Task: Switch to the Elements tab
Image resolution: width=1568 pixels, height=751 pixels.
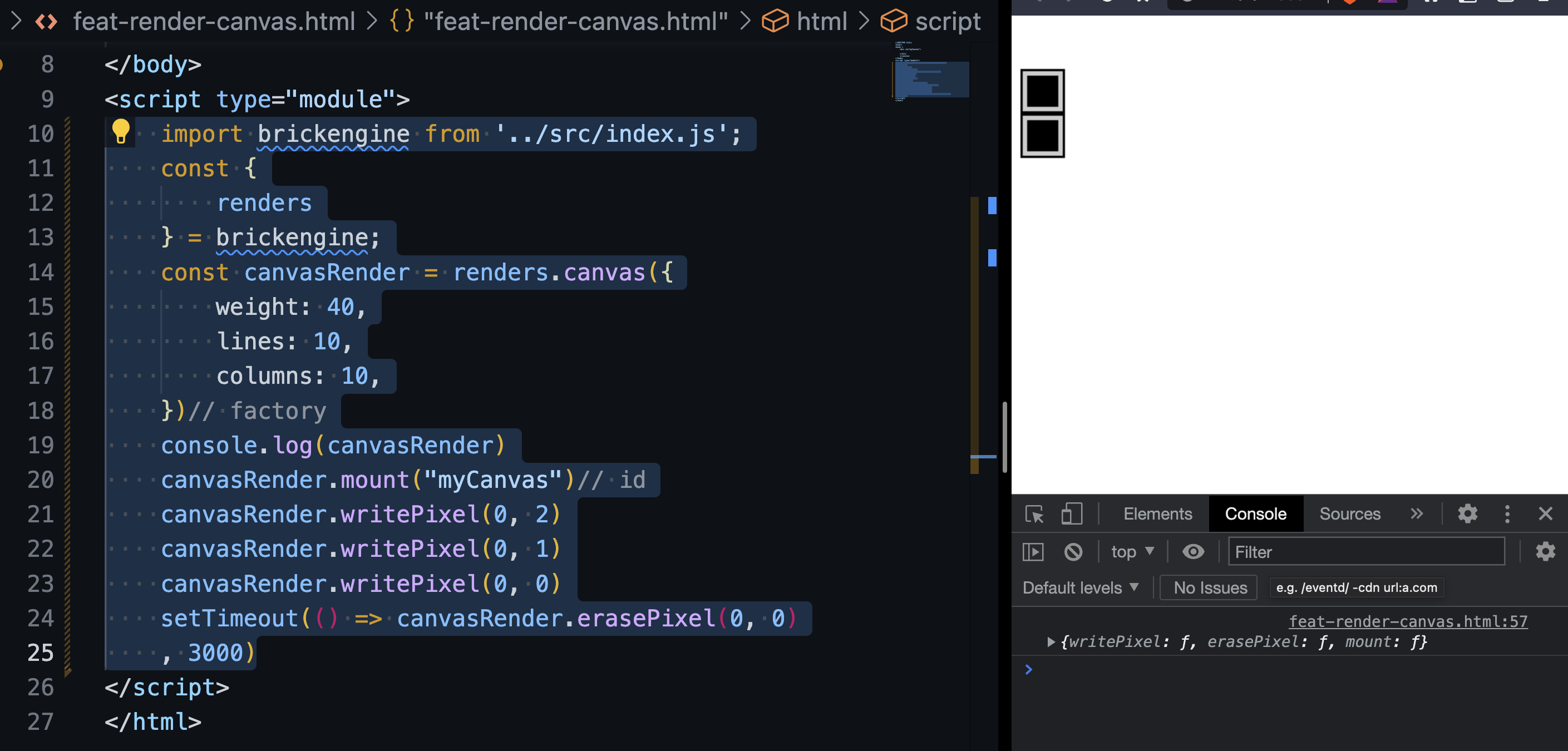Action: (1157, 514)
